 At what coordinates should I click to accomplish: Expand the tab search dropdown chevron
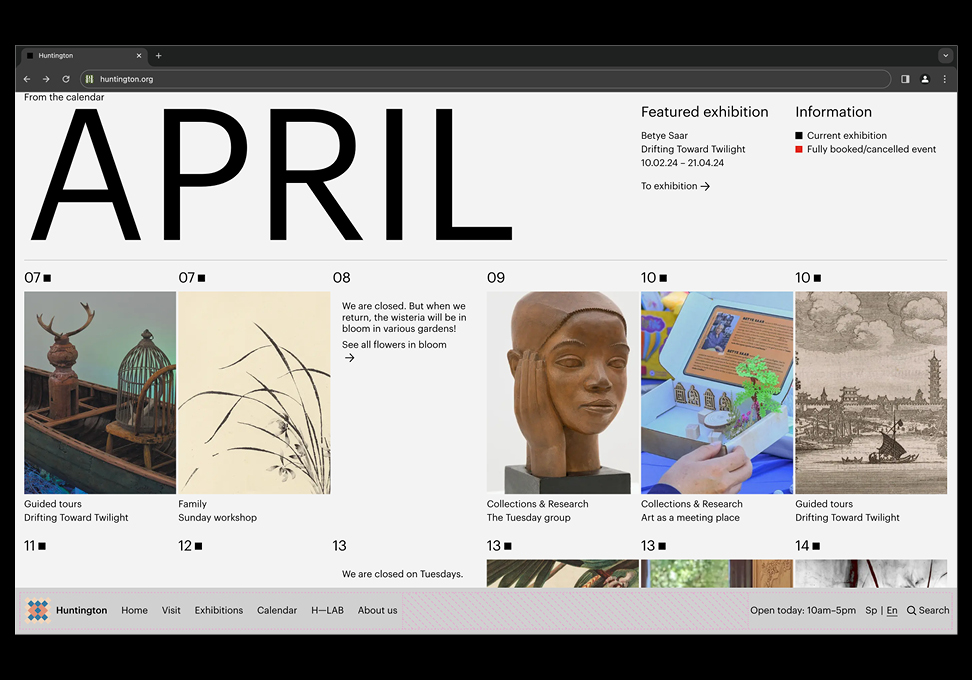tap(945, 56)
